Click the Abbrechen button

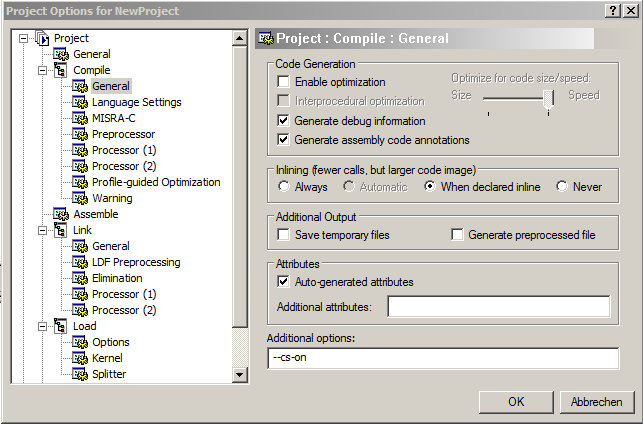click(597, 402)
